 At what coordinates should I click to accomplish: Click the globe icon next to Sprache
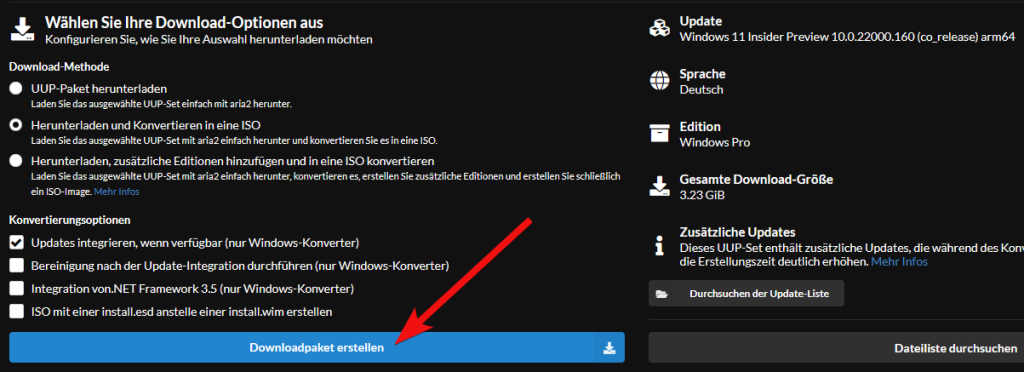(659, 81)
